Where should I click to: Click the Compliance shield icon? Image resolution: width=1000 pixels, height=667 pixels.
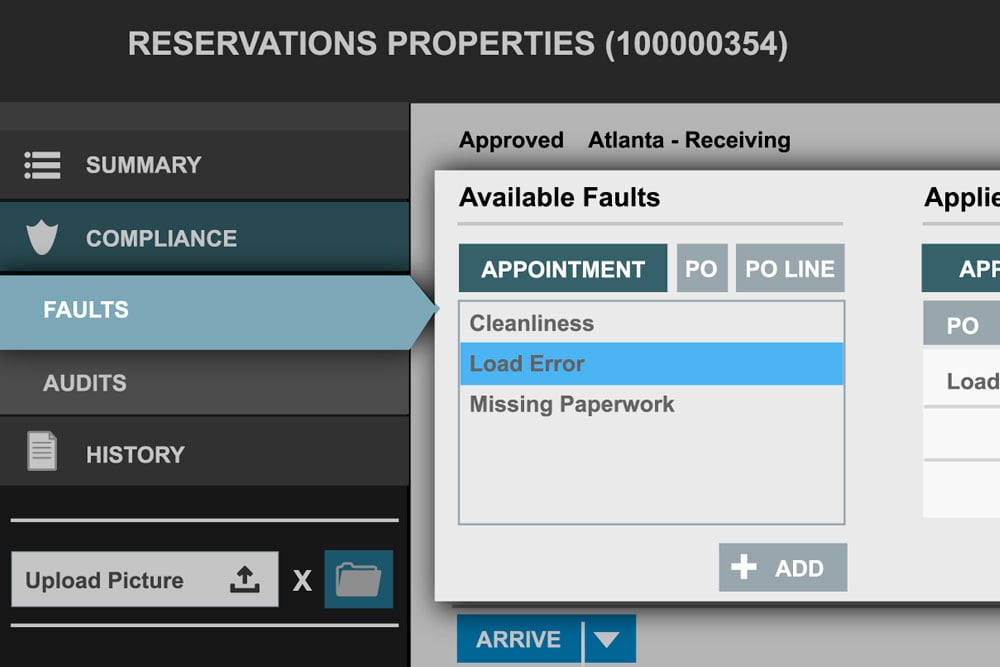(42, 238)
